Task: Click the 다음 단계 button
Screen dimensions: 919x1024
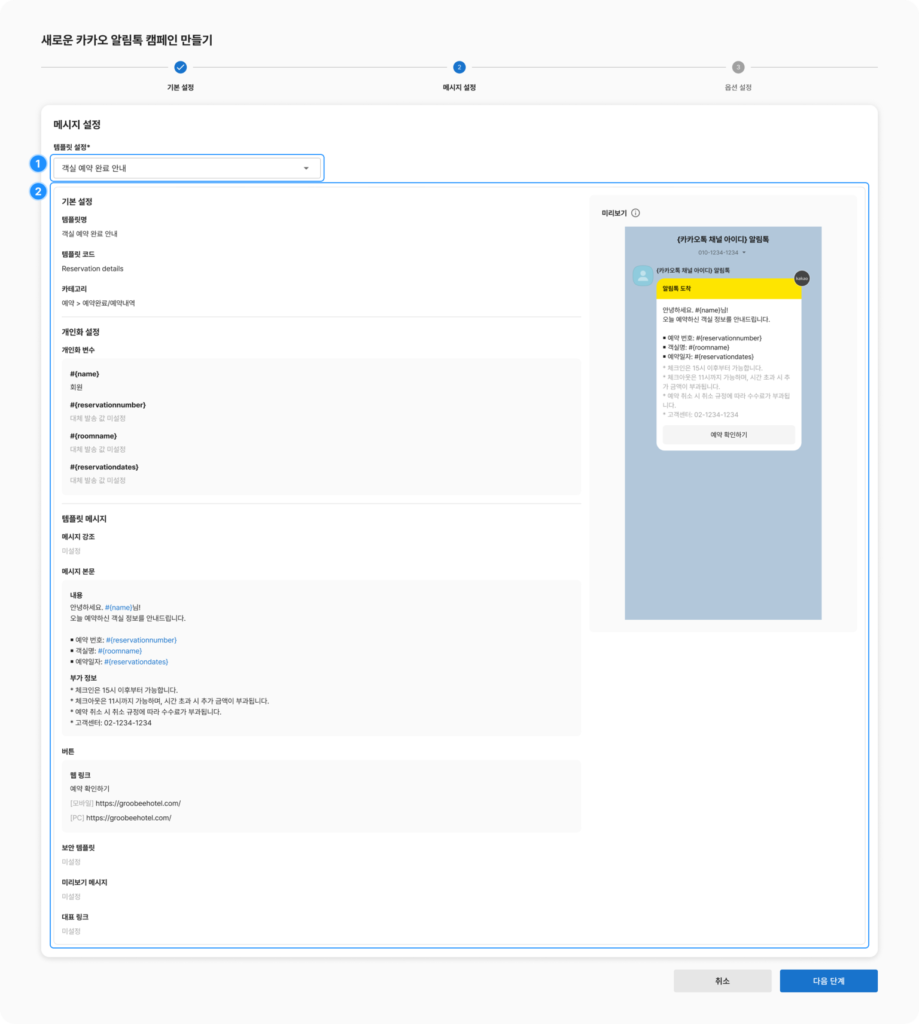Action: (x=828, y=981)
